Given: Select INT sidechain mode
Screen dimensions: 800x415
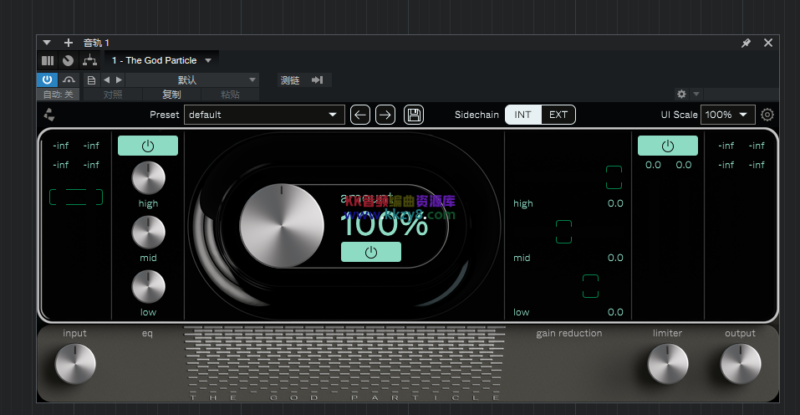Looking at the screenshot, I should 522,115.
